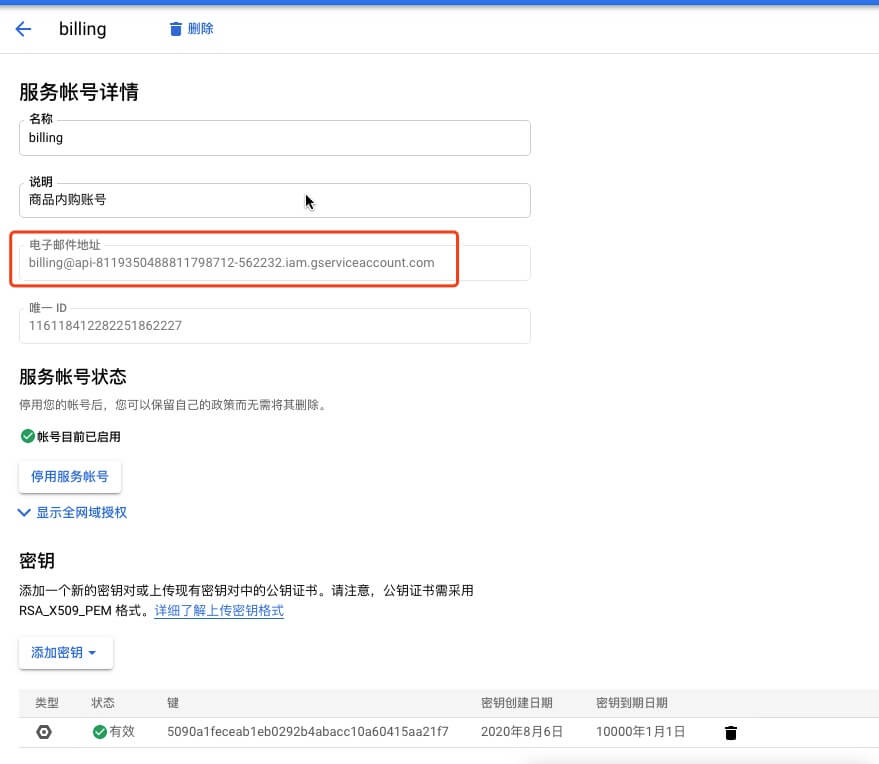Viewport: 879px width, 764px height.
Task: Click the 密钥创建日期 column header
Action: [x=516, y=703]
